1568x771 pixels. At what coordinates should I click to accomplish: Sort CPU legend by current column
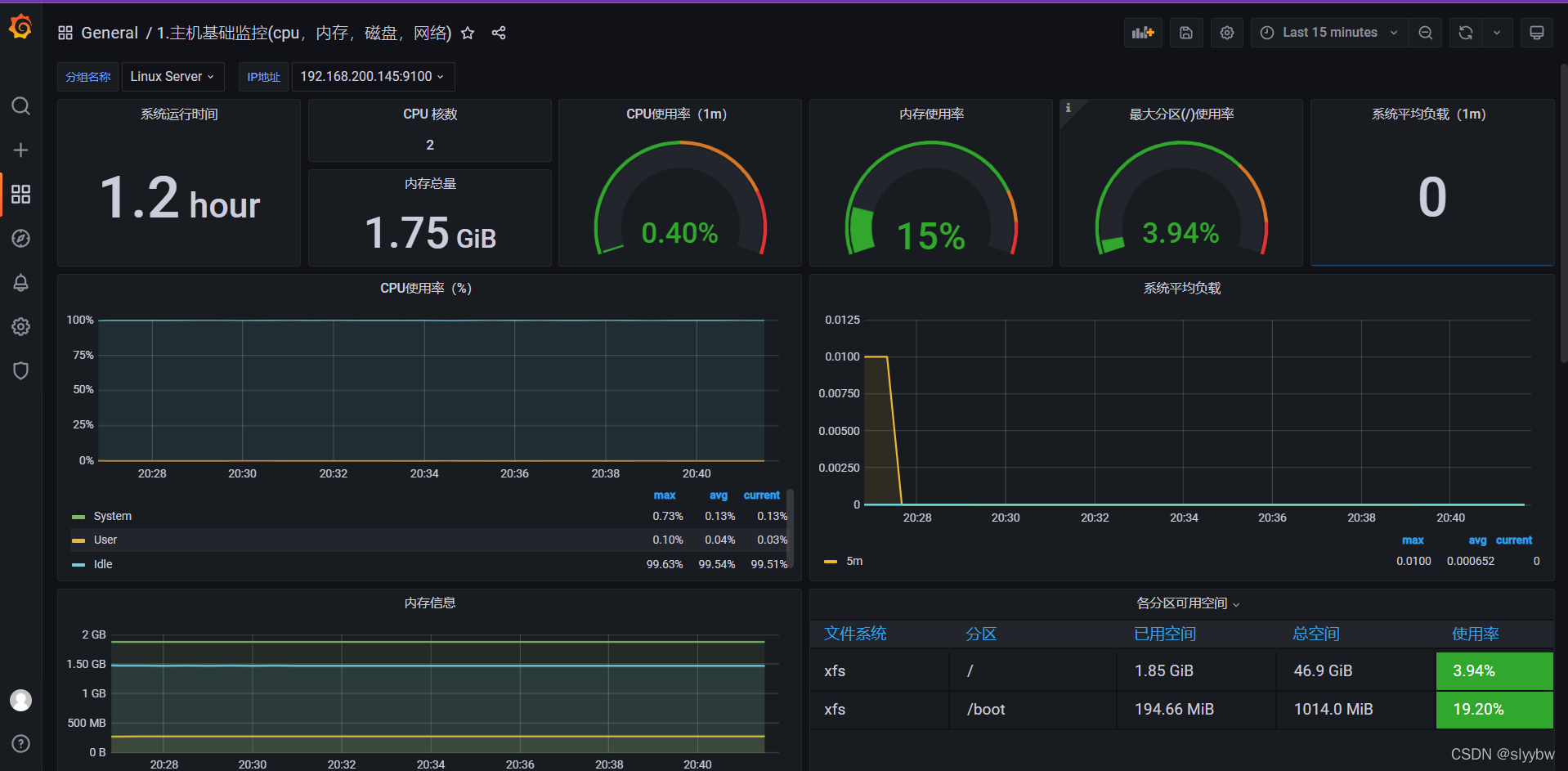762,495
